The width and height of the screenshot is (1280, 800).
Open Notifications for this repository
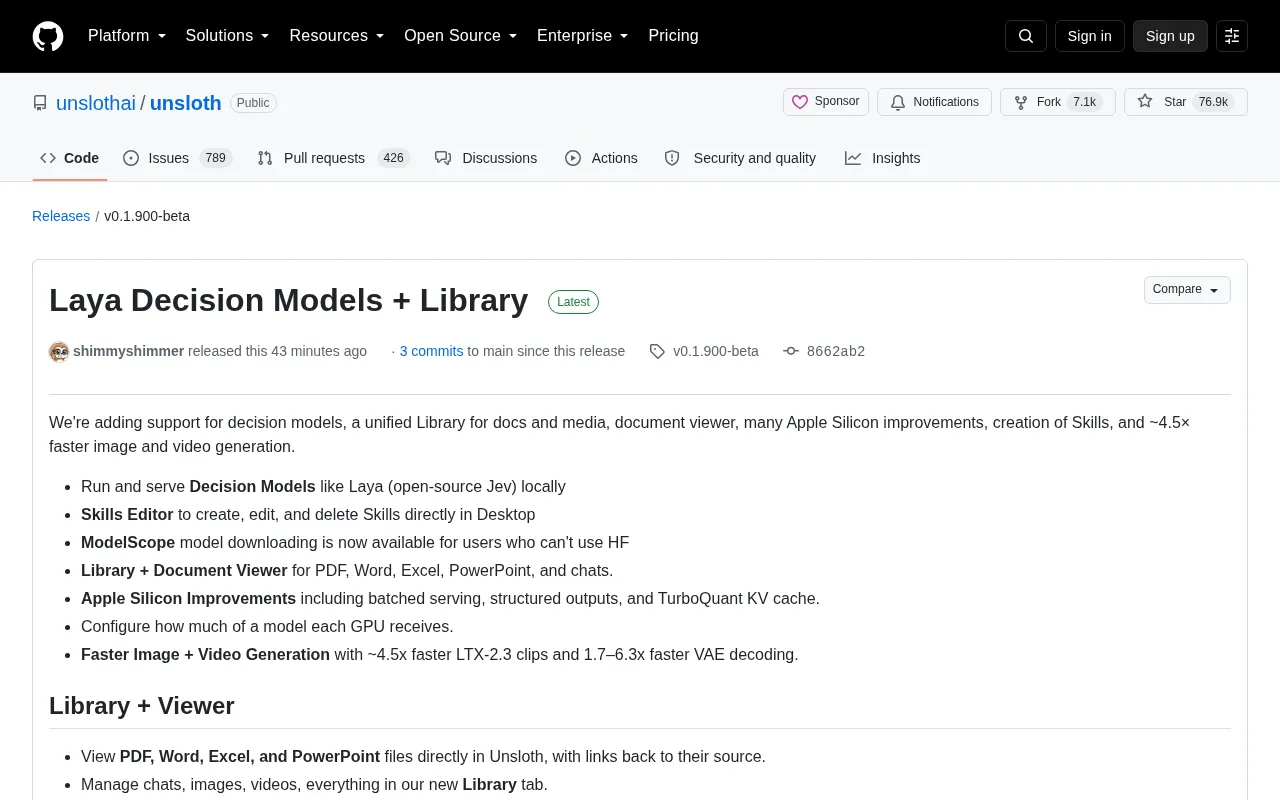coord(934,102)
